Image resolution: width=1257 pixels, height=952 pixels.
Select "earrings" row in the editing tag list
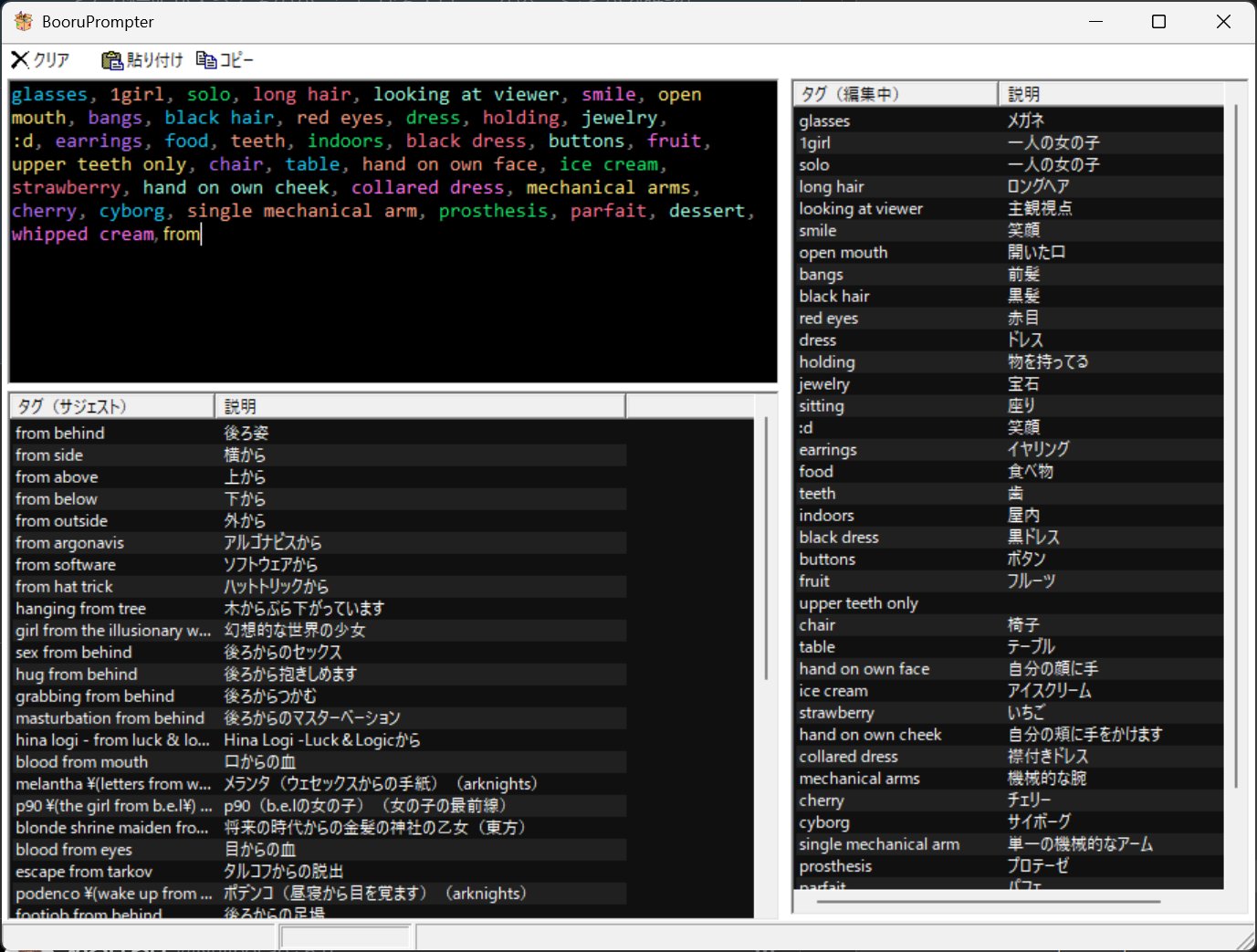click(x=1009, y=449)
